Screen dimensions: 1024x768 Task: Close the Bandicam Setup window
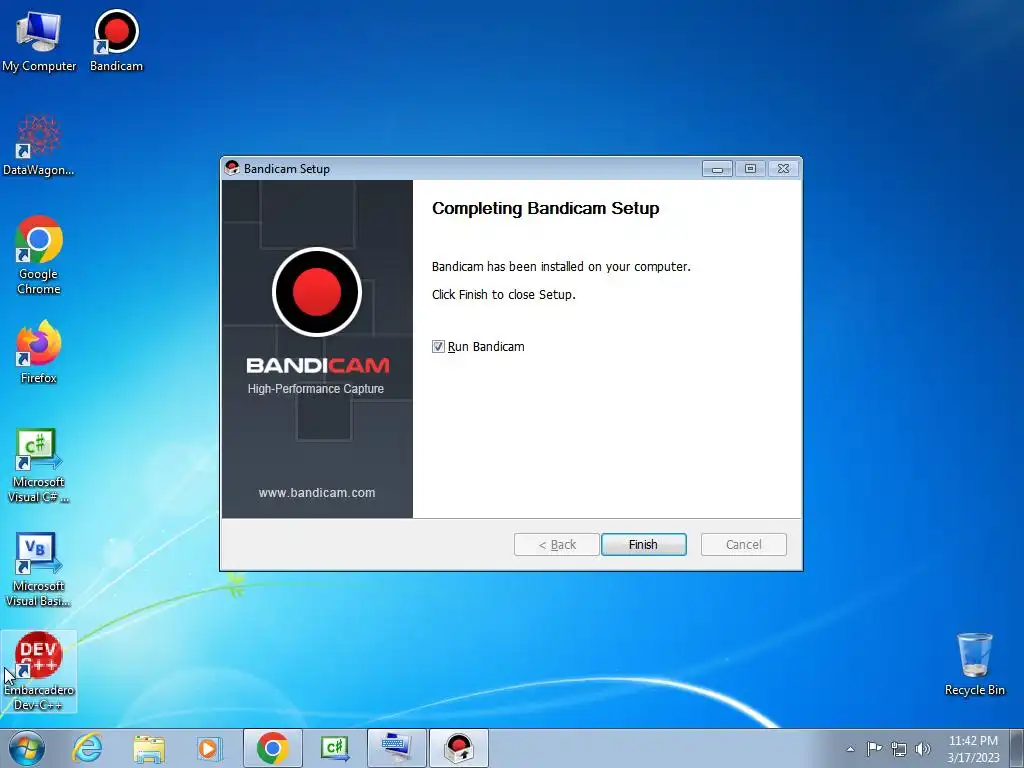(783, 169)
